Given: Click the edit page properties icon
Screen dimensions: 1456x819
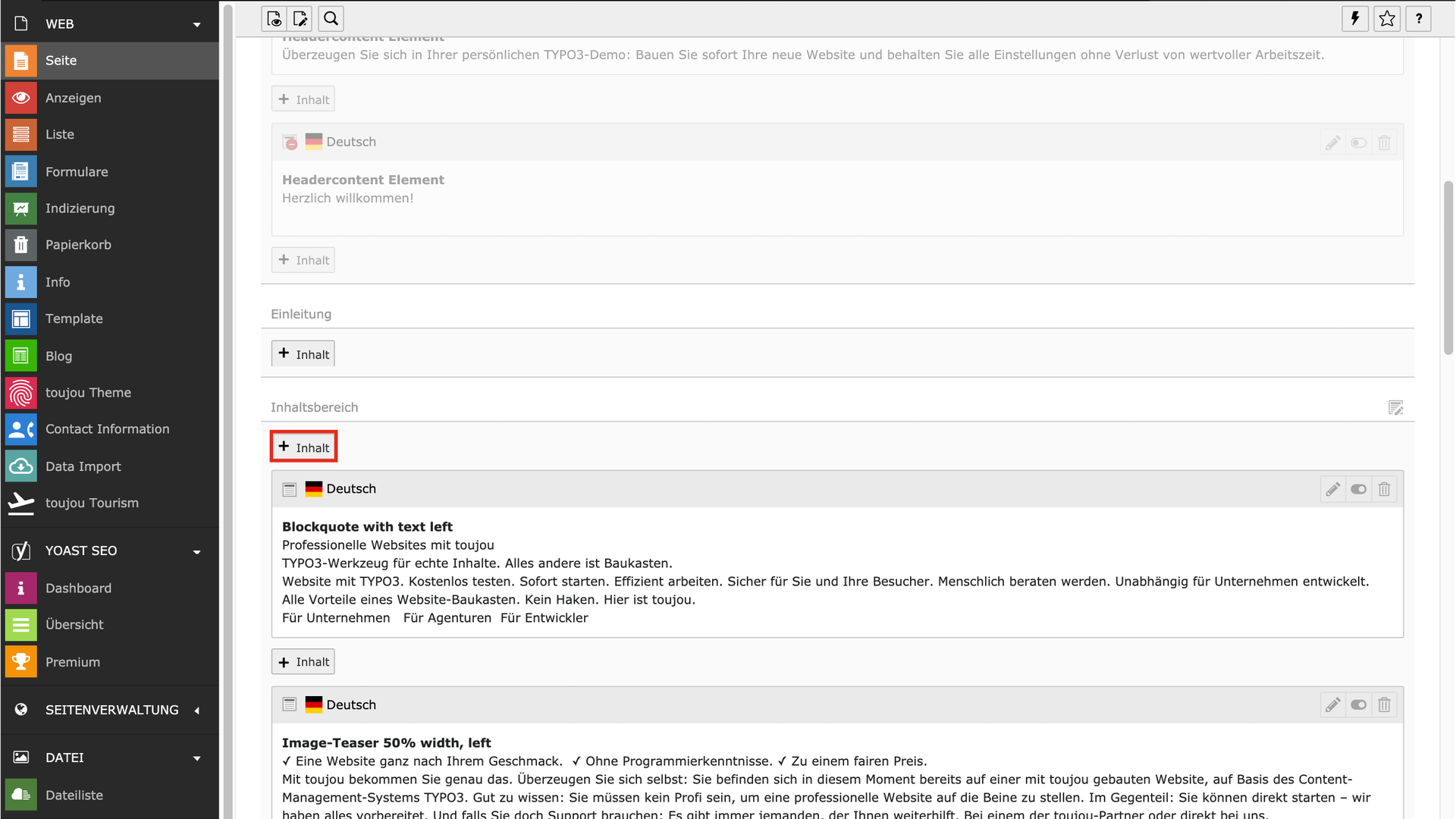Looking at the screenshot, I should (301, 19).
